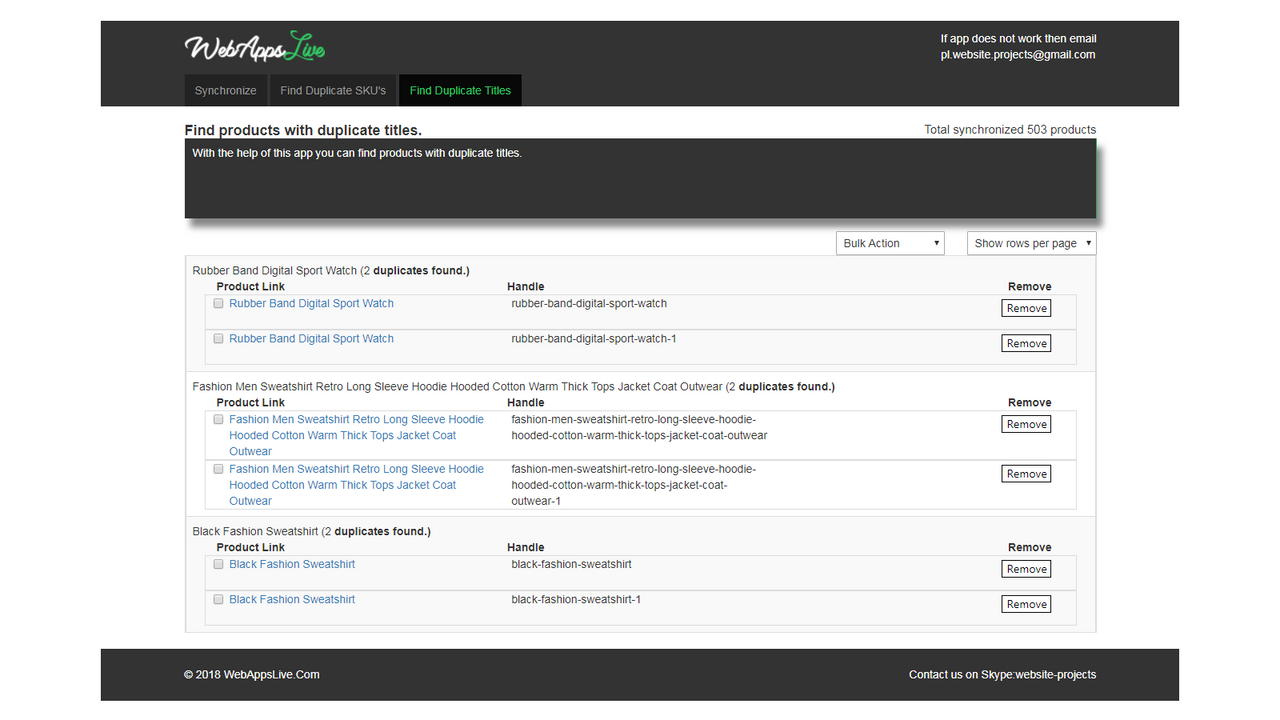Screen dimensions: 1280x720
Task: Open first Fashion Men Sweatshirt product link
Action: [x=356, y=435]
